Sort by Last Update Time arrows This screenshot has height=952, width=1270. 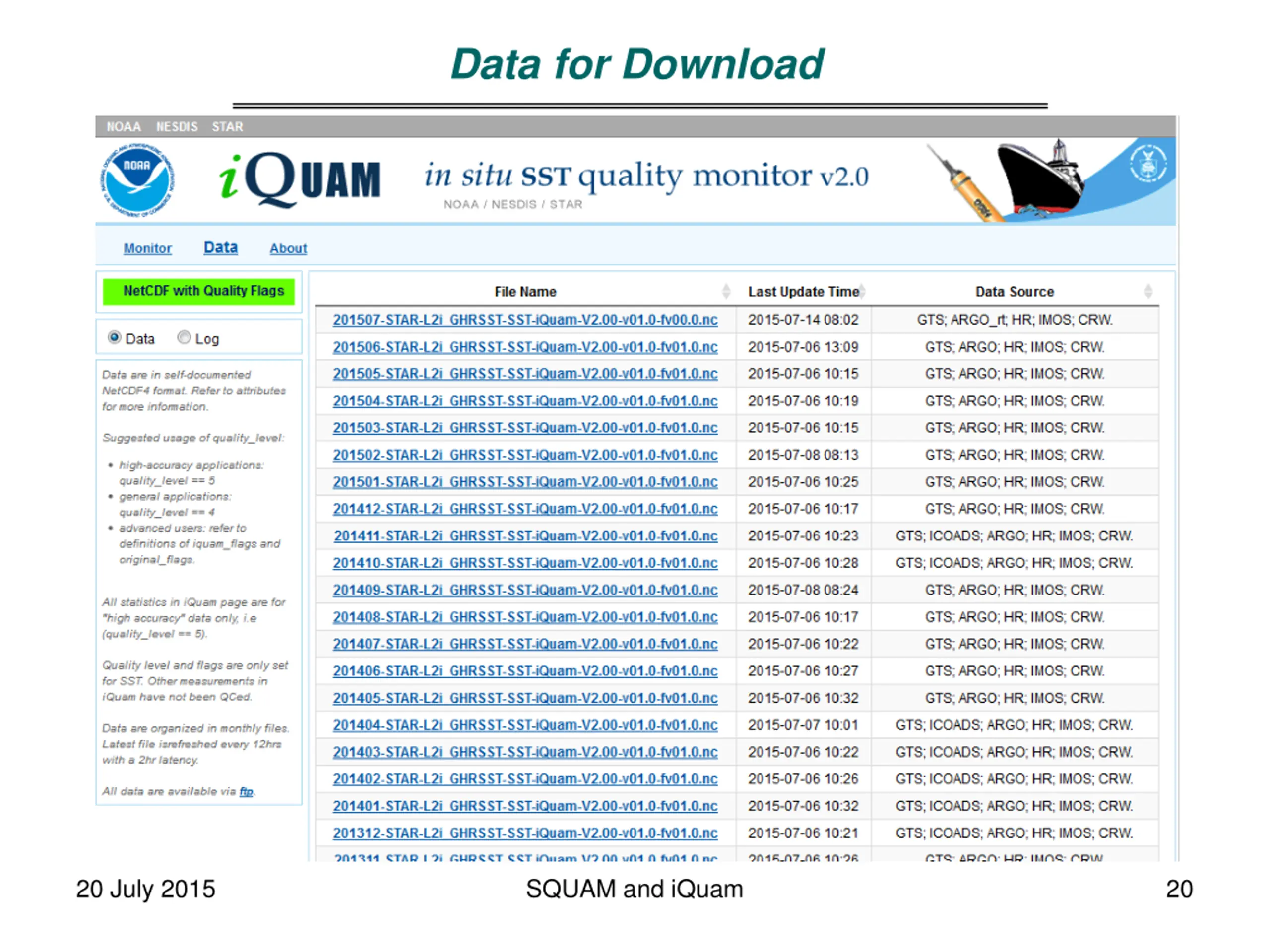click(x=861, y=292)
